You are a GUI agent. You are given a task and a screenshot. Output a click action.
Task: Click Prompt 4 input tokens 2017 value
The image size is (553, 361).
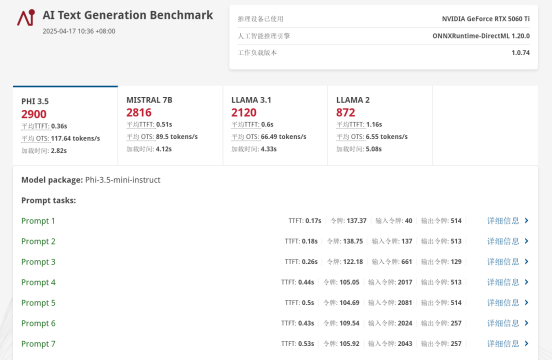click(405, 282)
